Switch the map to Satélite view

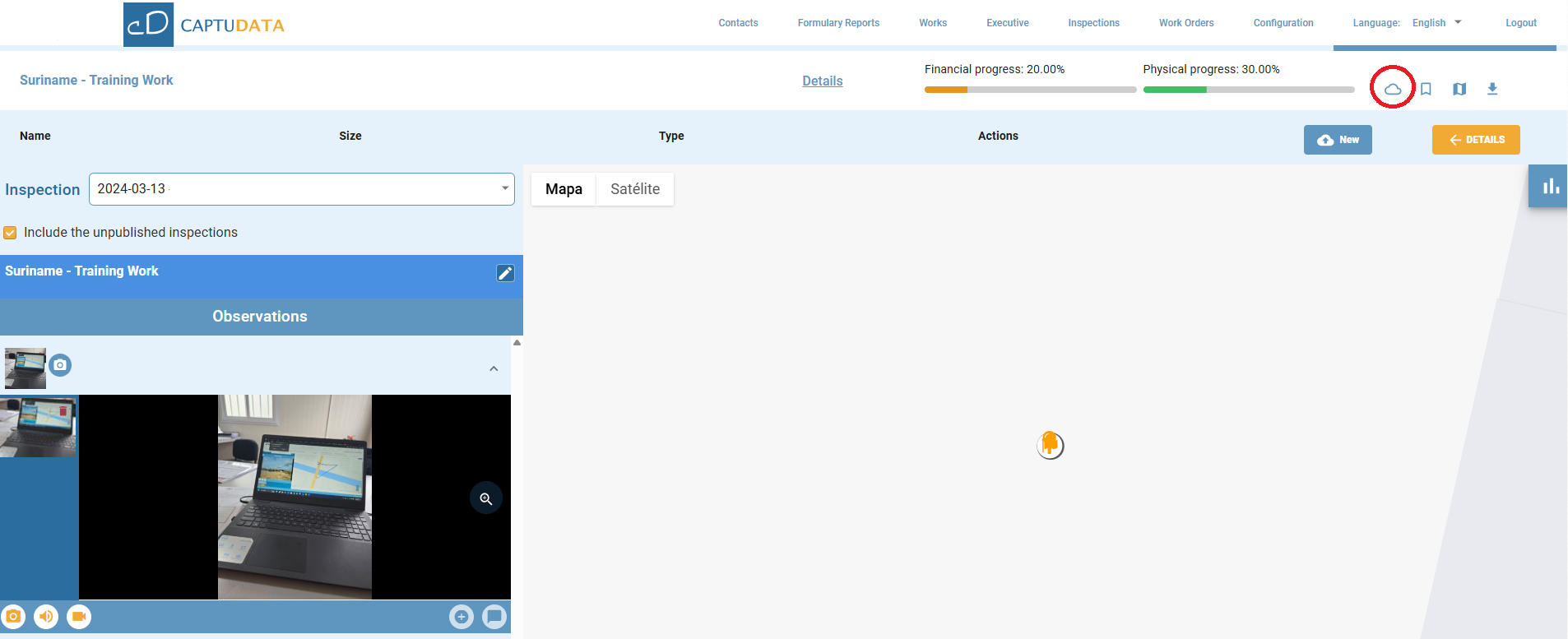pos(634,189)
